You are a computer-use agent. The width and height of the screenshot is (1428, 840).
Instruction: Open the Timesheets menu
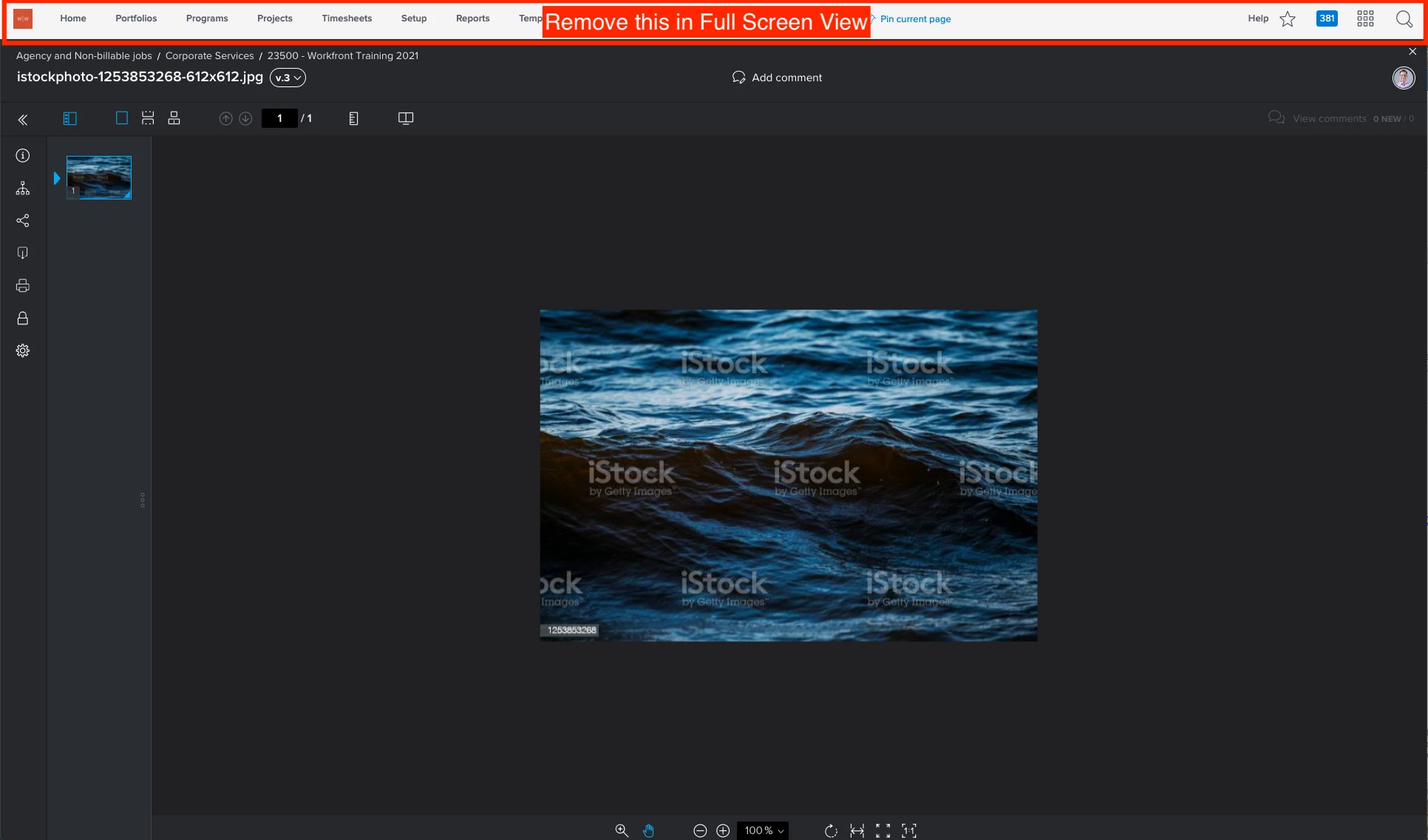(x=347, y=18)
